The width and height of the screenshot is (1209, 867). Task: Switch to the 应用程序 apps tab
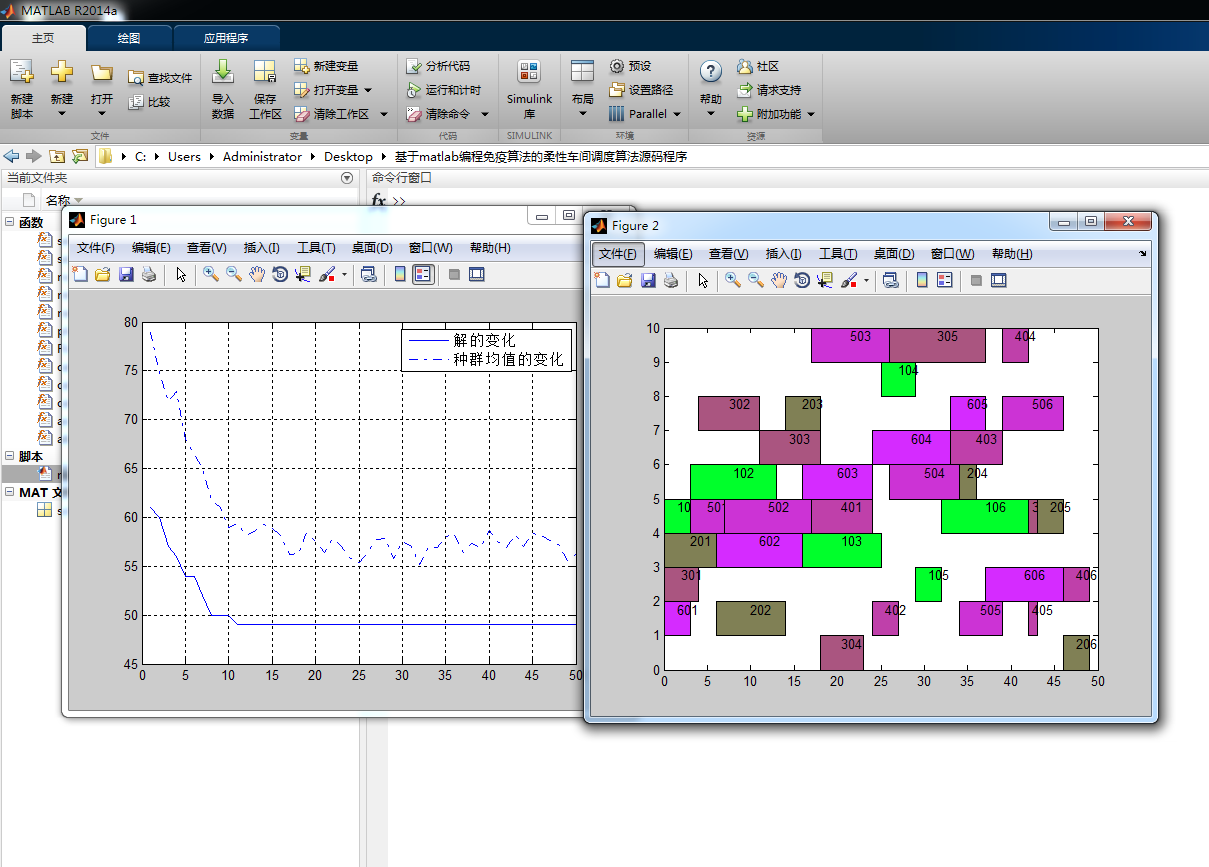pyautogui.click(x=226, y=38)
